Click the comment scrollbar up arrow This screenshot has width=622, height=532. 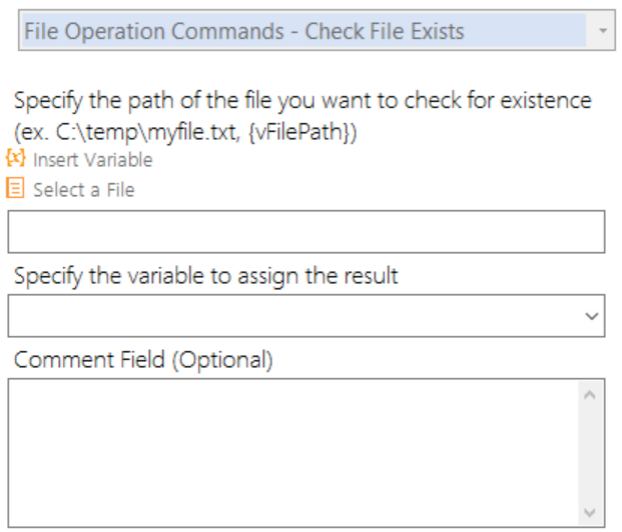tap(590, 395)
